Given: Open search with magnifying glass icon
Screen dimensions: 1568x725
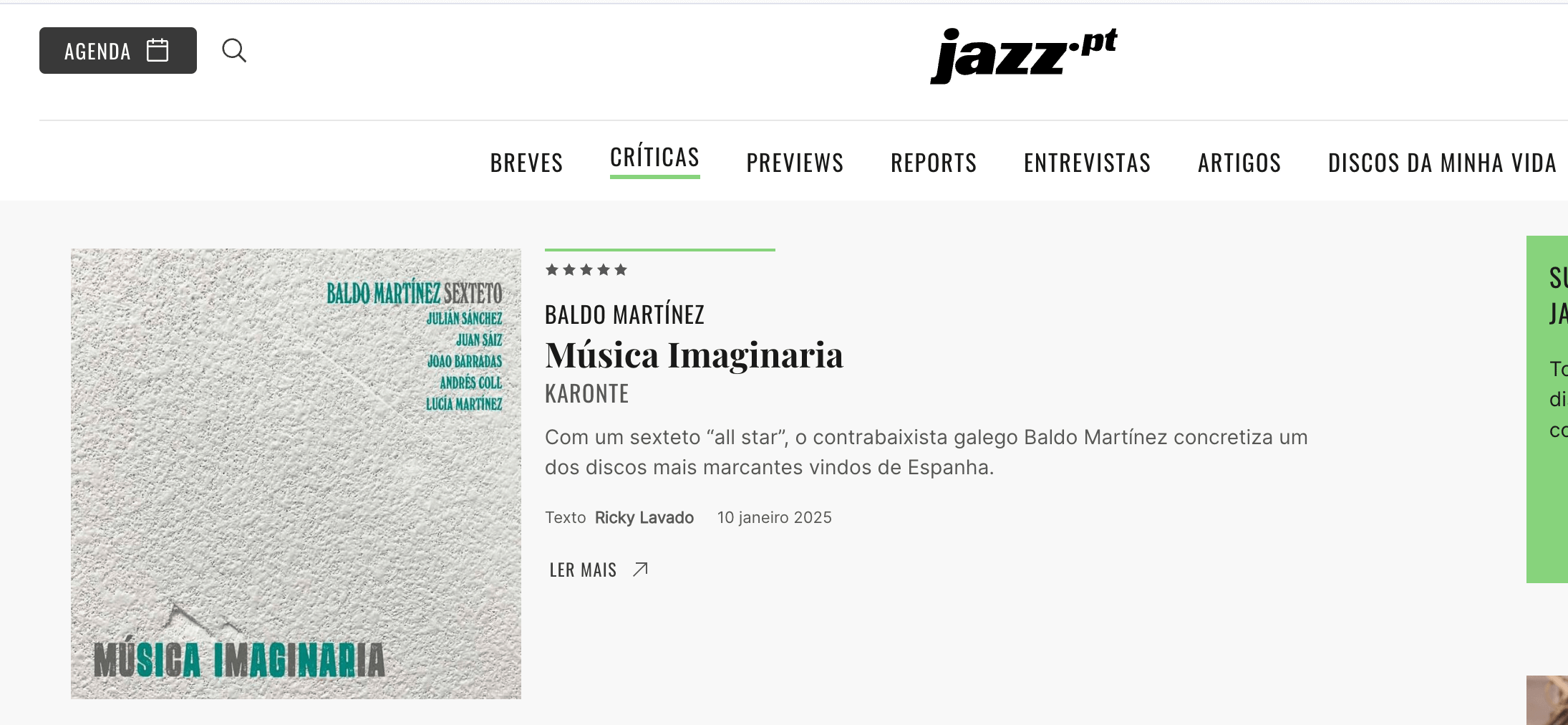Looking at the screenshot, I should coord(234,50).
